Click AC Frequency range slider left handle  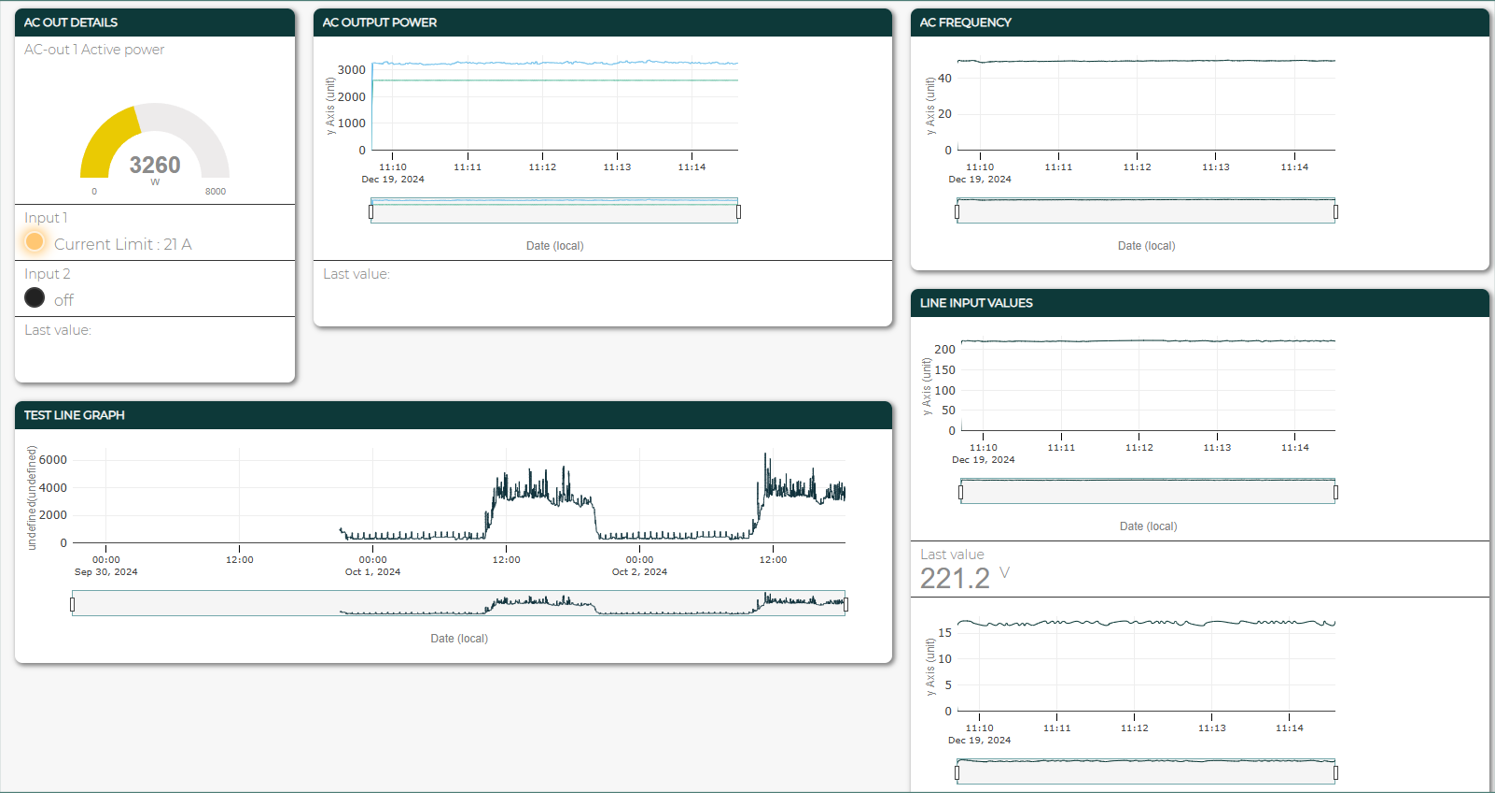coord(957,211)
